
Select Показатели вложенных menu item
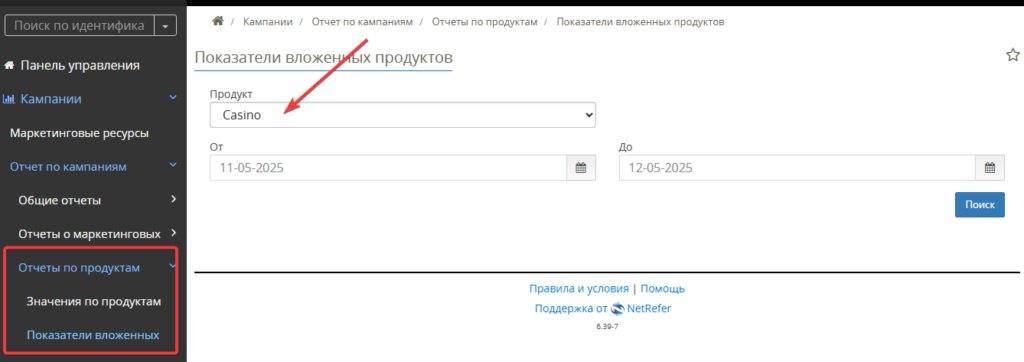[93, 335]
